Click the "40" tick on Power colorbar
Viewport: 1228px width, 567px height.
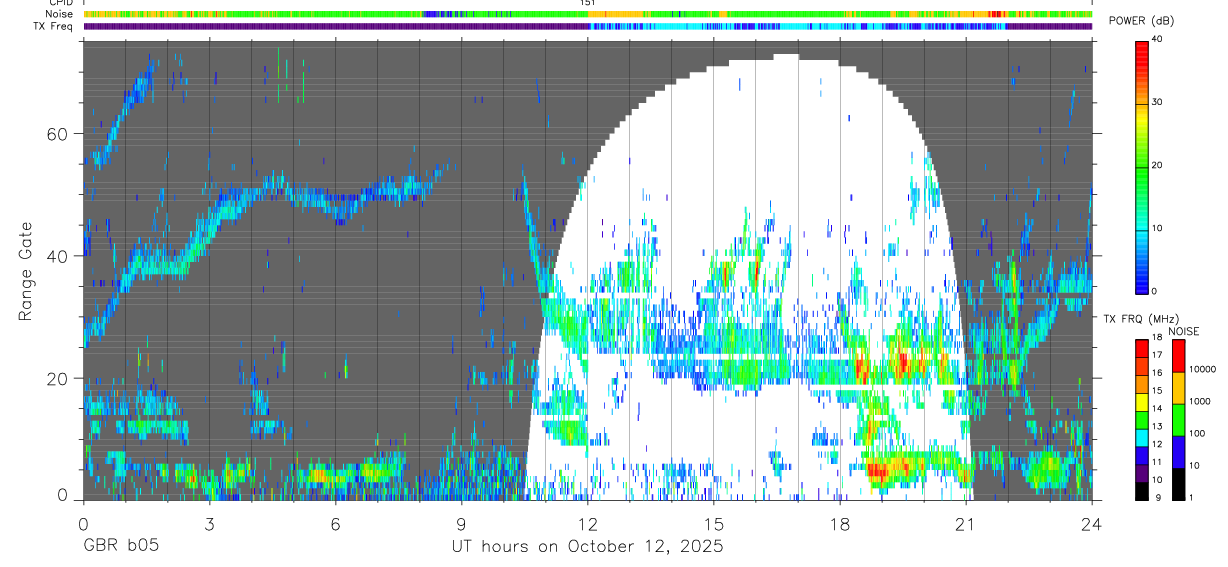1157,40
